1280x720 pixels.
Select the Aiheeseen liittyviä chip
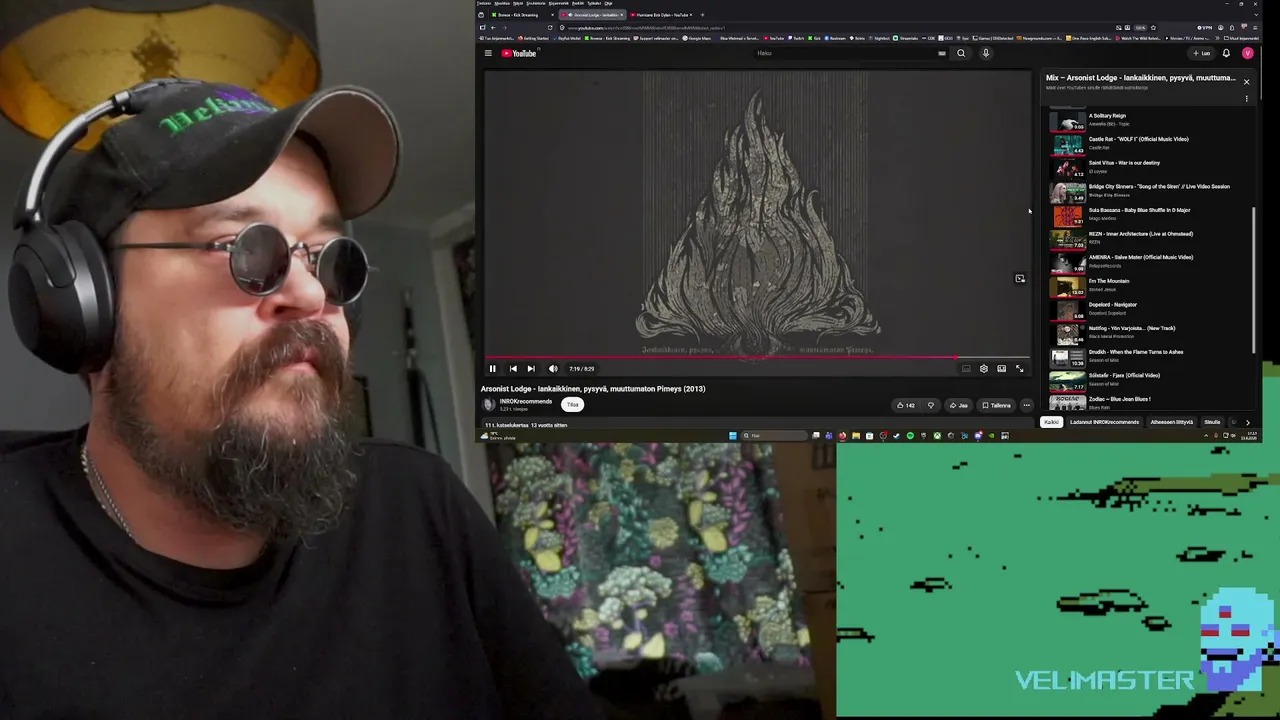coord(1171,422)
